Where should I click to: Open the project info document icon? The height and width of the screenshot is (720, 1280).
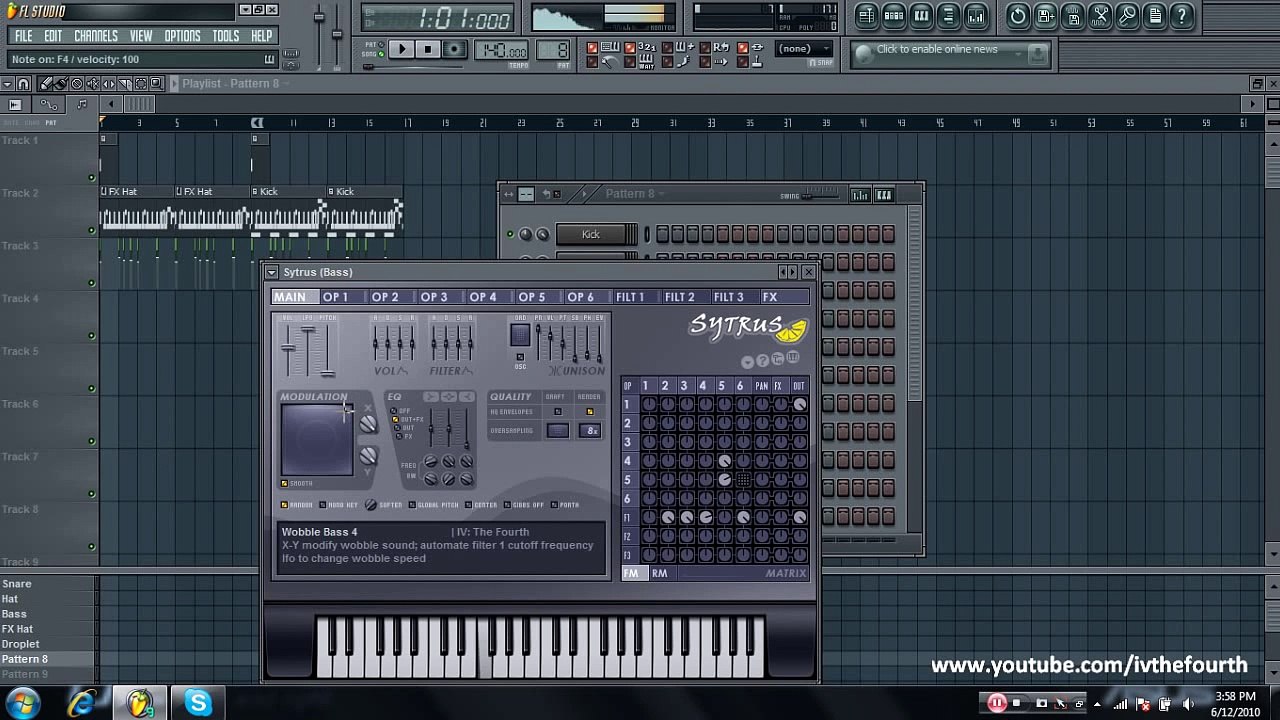coord(1155,16)
